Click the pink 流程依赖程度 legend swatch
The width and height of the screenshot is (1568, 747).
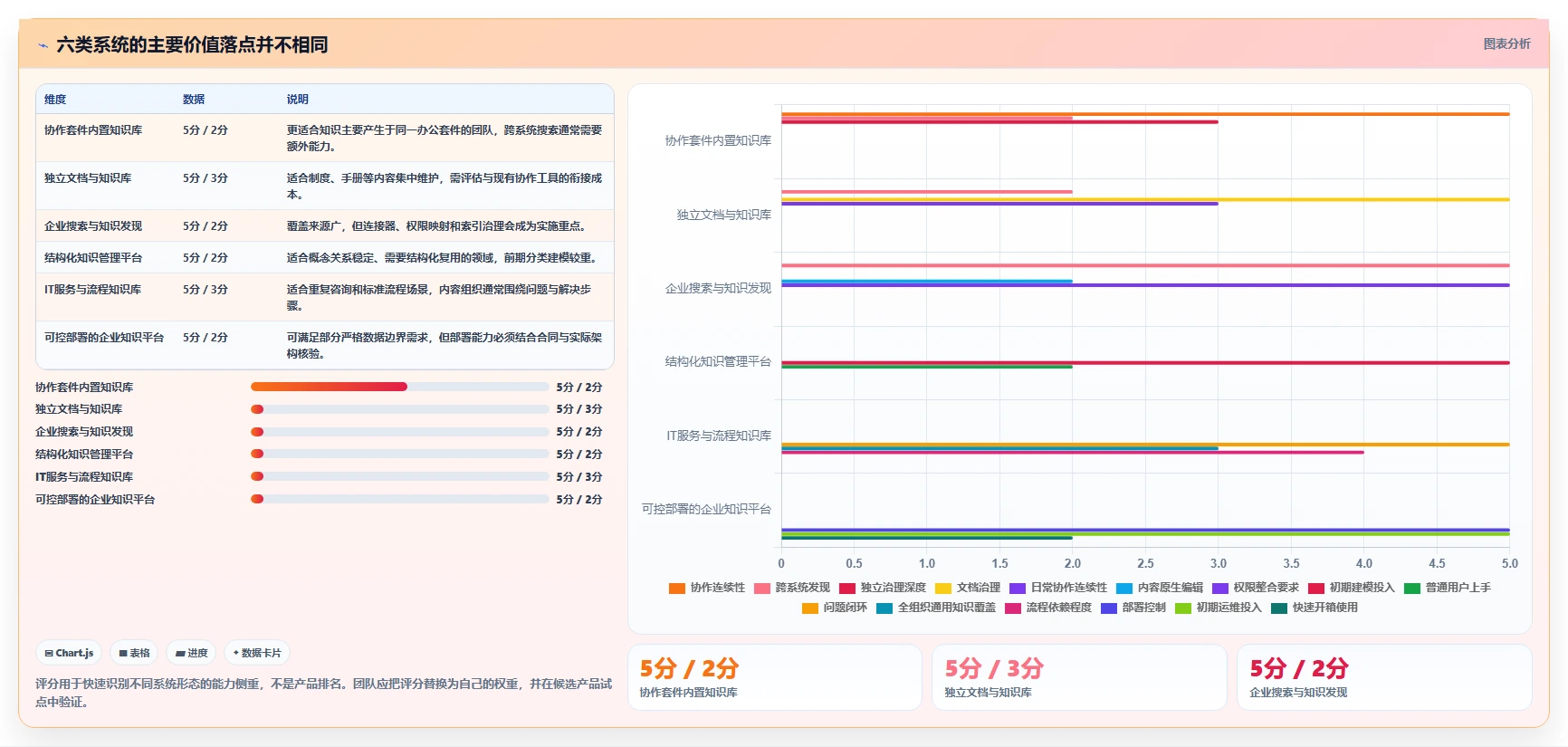[1013, 608]
